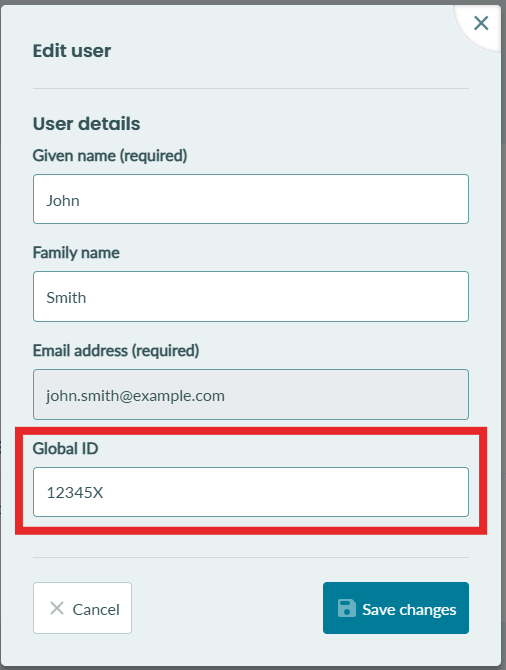506x670 pixels.
Task: Close the Edit user dialog
Action: pos(481,23)
